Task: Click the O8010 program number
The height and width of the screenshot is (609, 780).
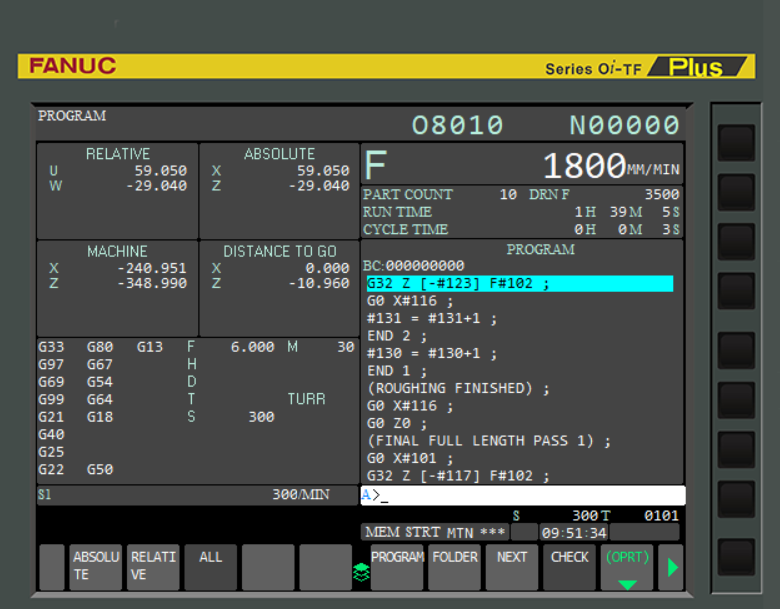Action: point(458,125)
